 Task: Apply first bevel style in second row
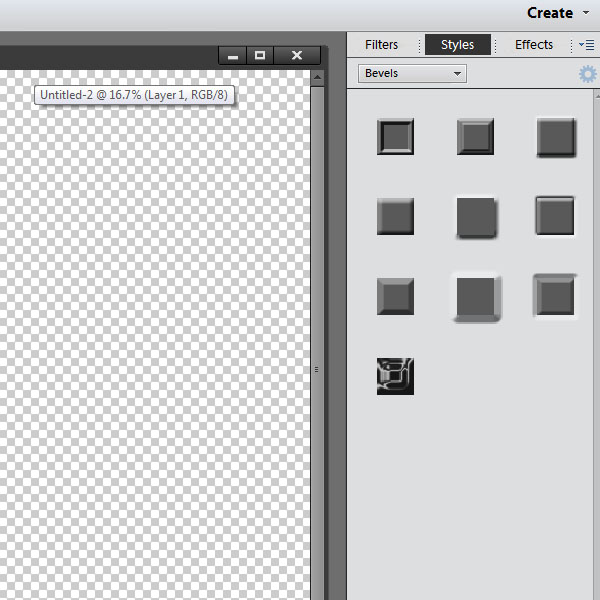click(x=395, y=216)
